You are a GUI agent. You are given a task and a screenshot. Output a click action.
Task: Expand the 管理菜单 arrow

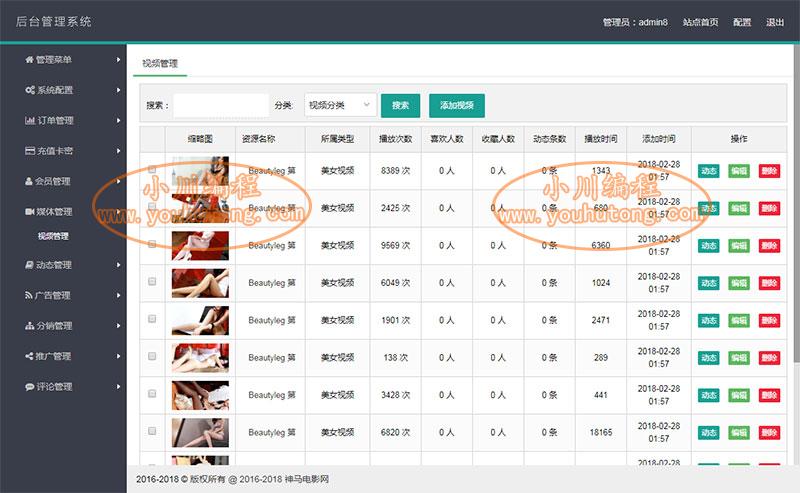[118, 60]
